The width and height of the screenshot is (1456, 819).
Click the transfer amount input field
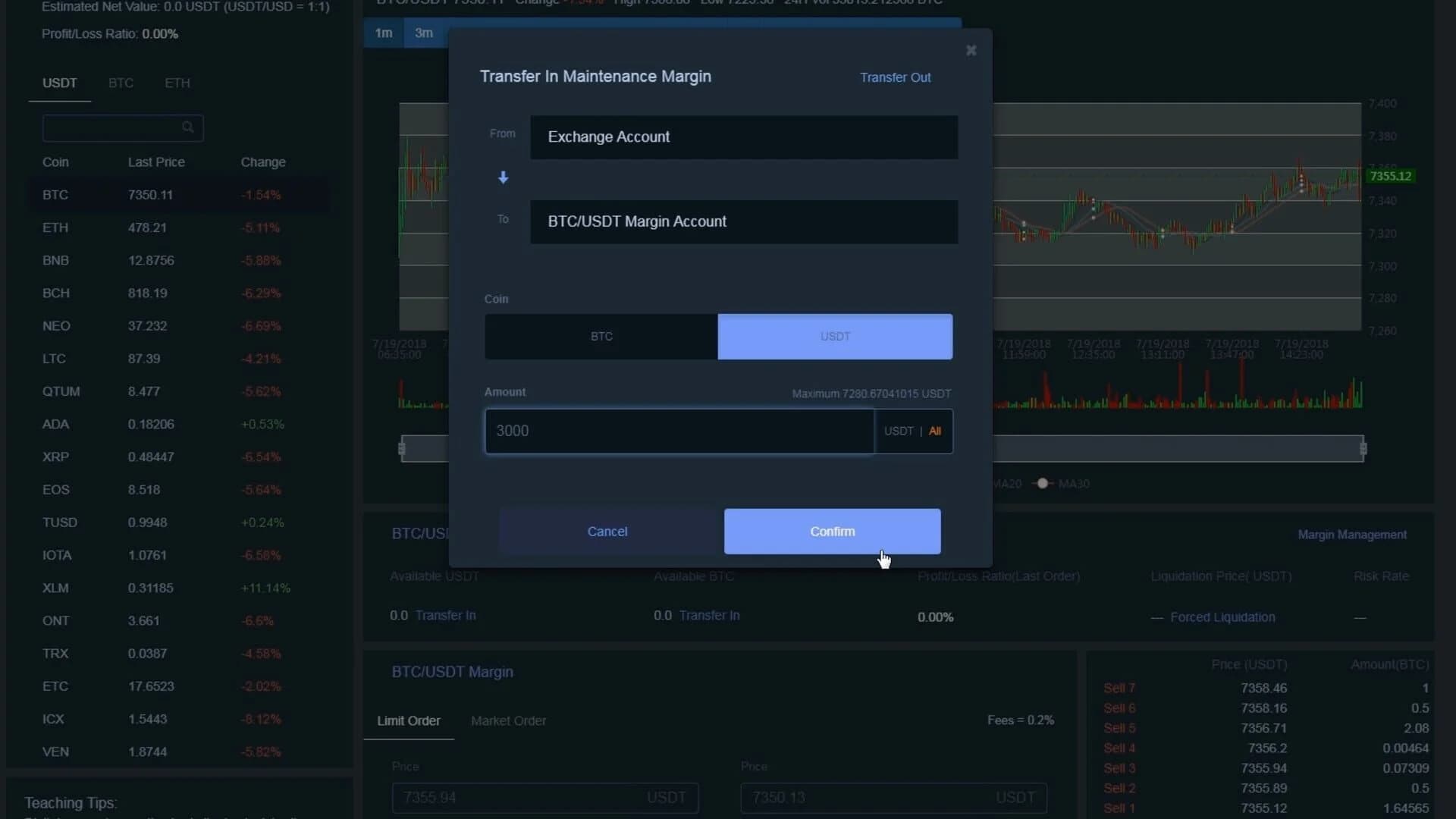[x=677, y=431]
